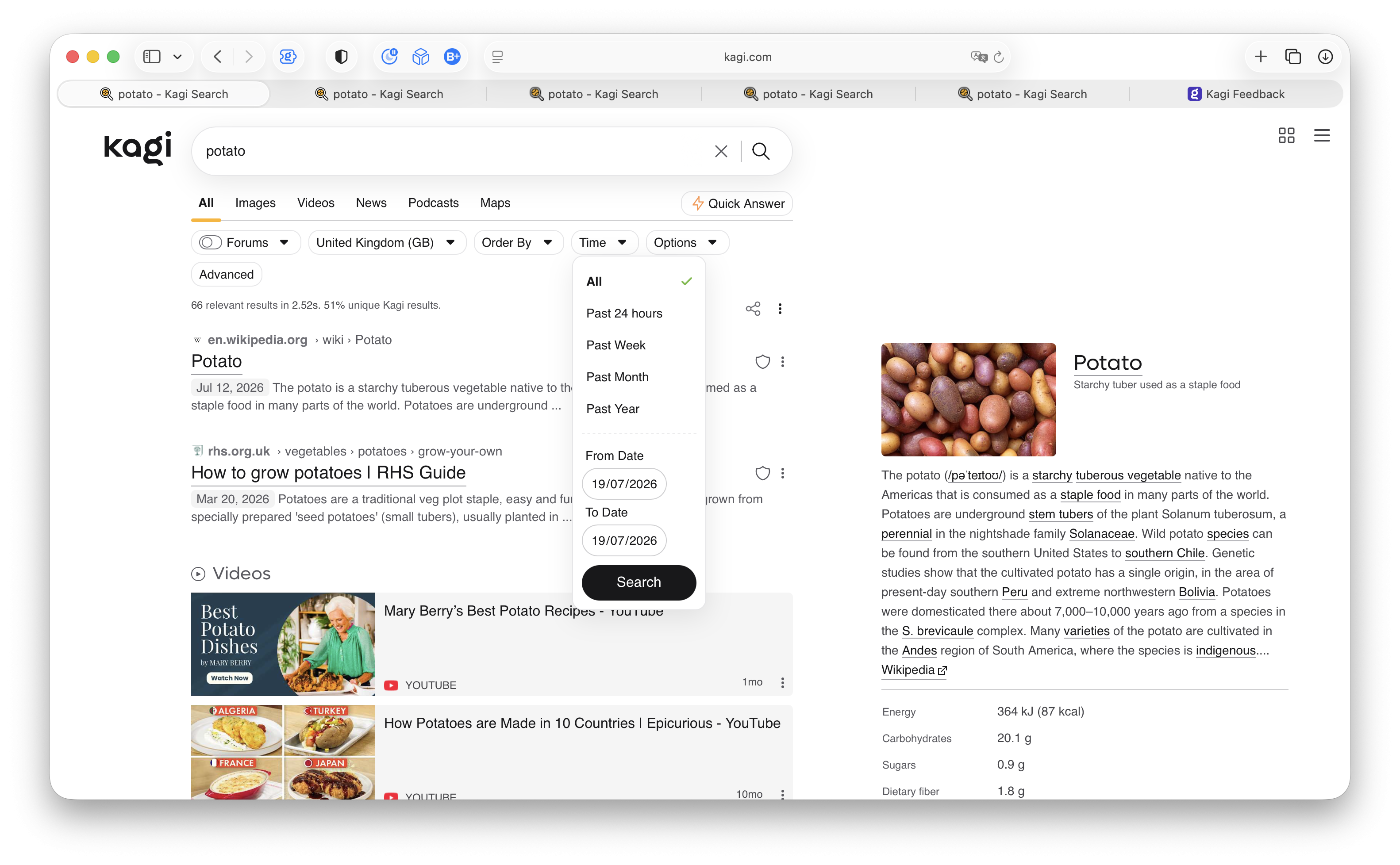The height and width of the screenshot is (865, 1400).
Task: Open the Kagi hamburger menu
Action: pos(1322,136)
